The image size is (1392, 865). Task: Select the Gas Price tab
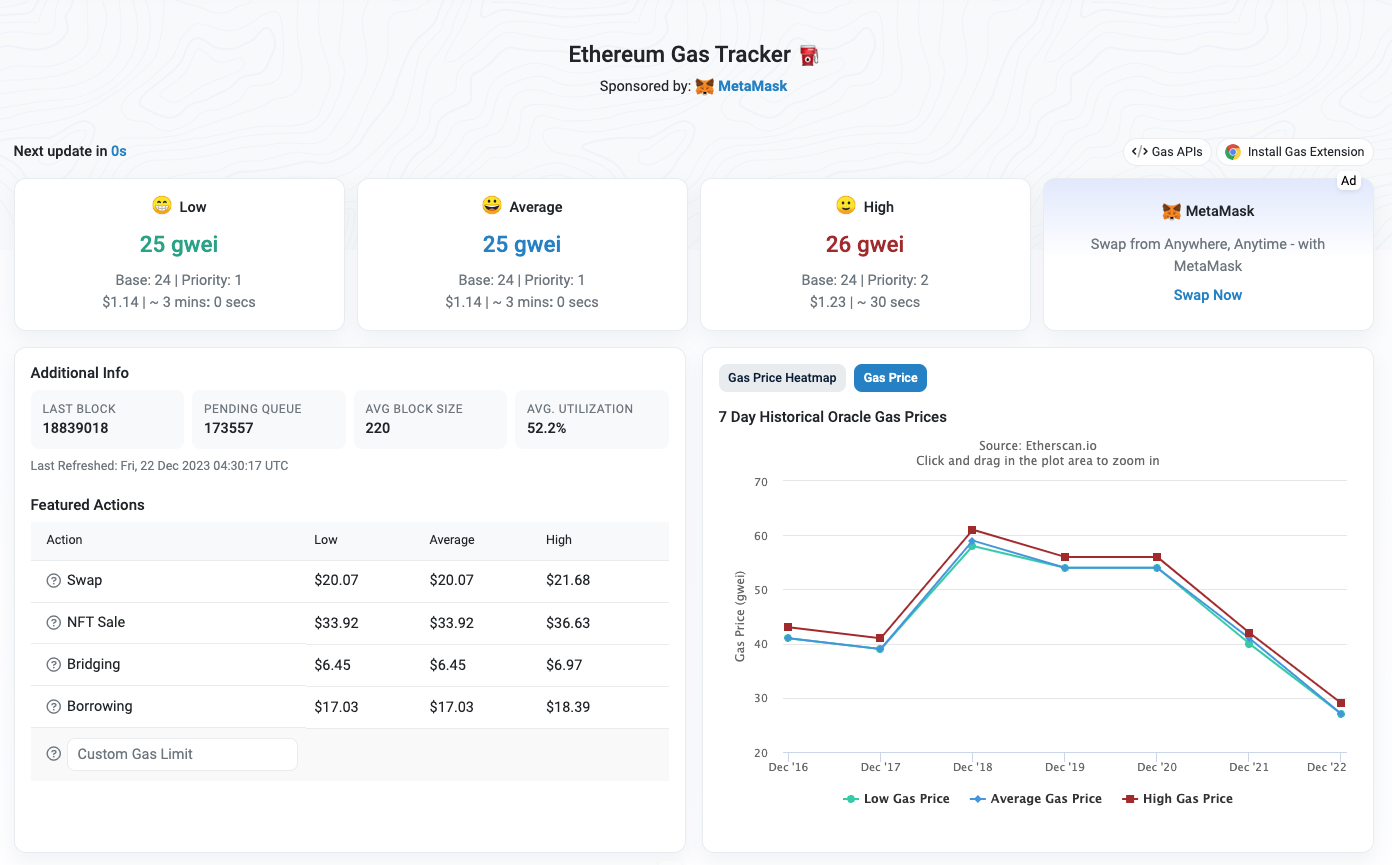(890, 378)
